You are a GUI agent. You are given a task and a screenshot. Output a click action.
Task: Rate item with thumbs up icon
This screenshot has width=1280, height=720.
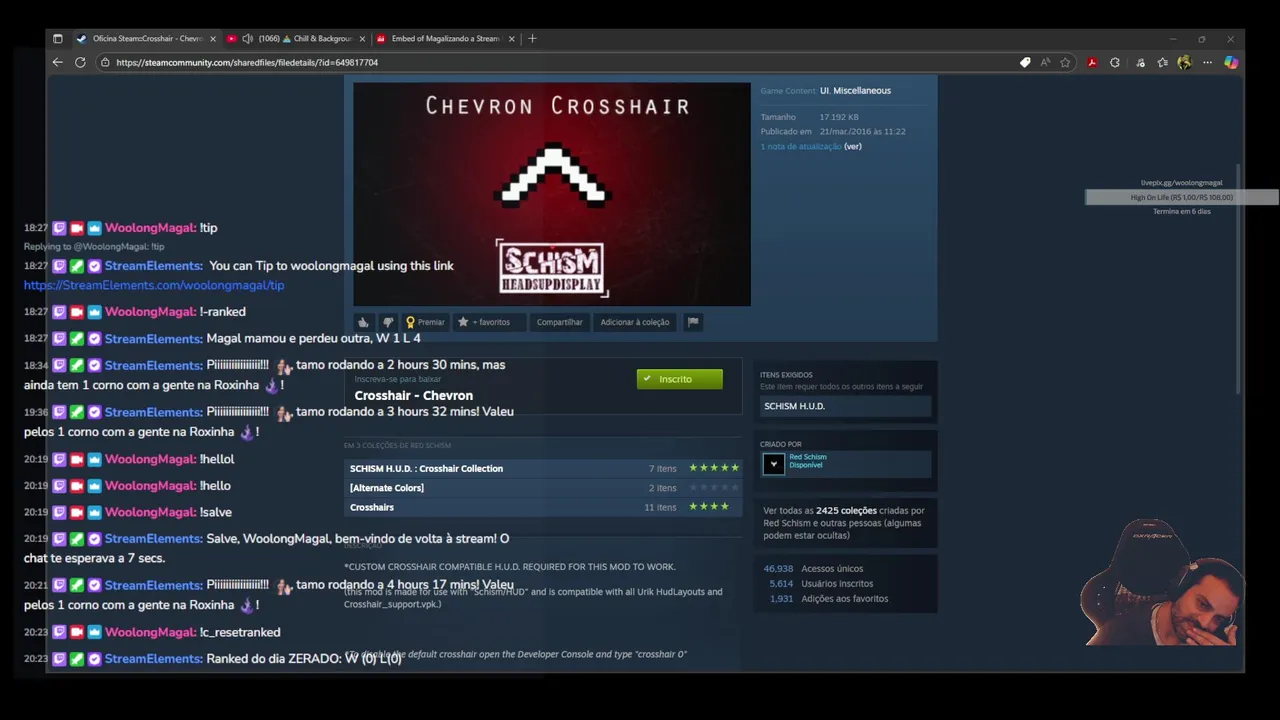coord(363,322)
